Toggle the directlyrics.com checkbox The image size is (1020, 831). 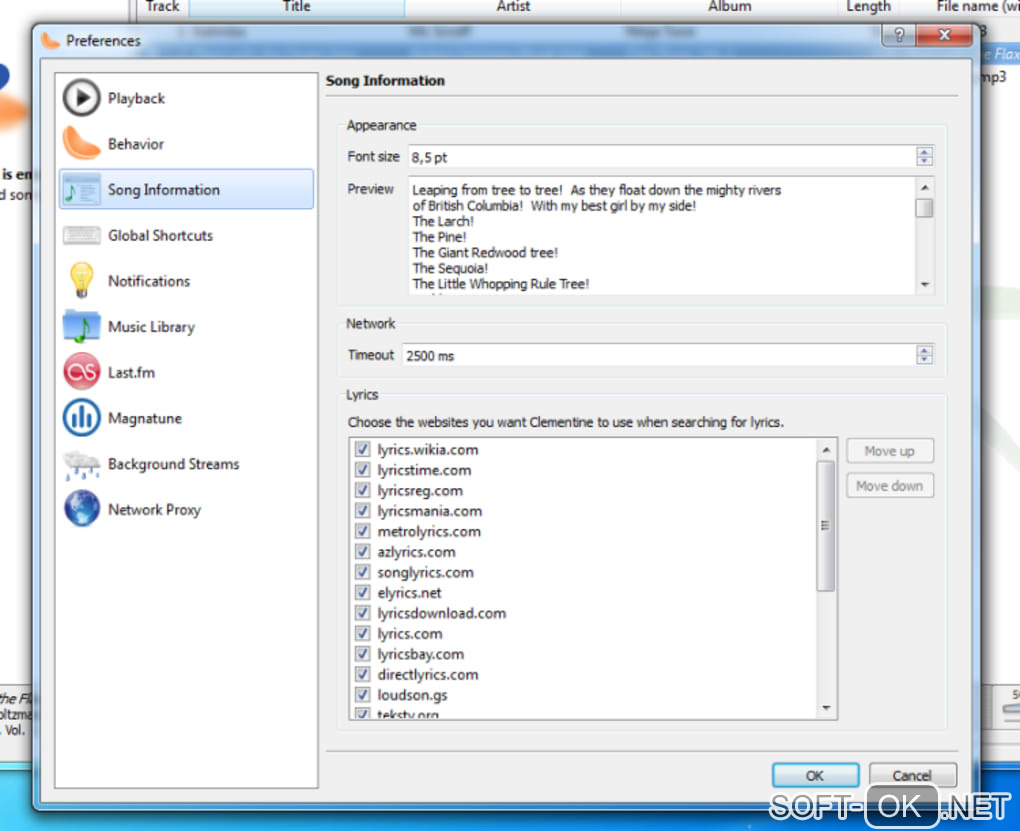[x=362, y=674]
